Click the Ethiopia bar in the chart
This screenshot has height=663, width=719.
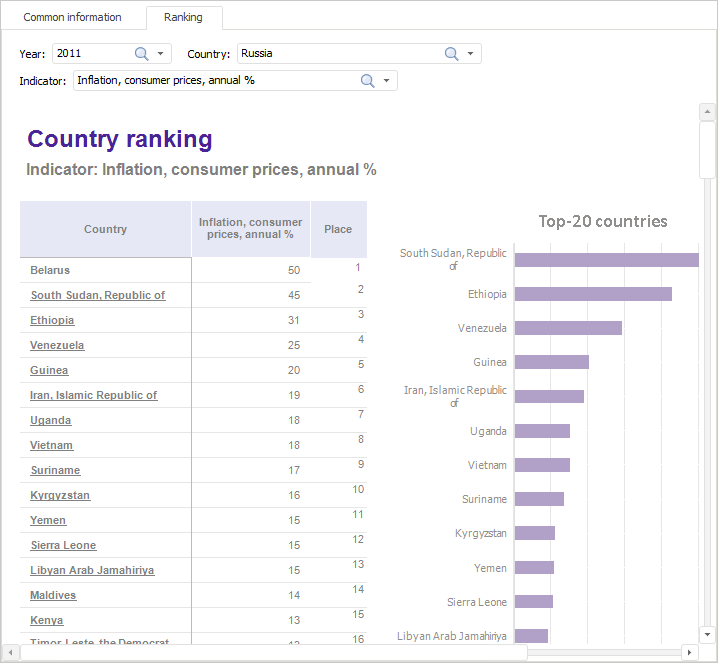point(592,294)
